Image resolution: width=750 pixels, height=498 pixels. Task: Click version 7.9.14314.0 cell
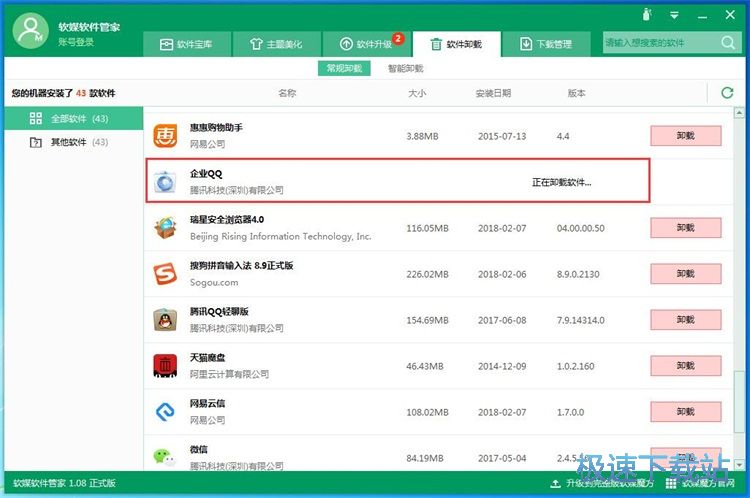581,320
